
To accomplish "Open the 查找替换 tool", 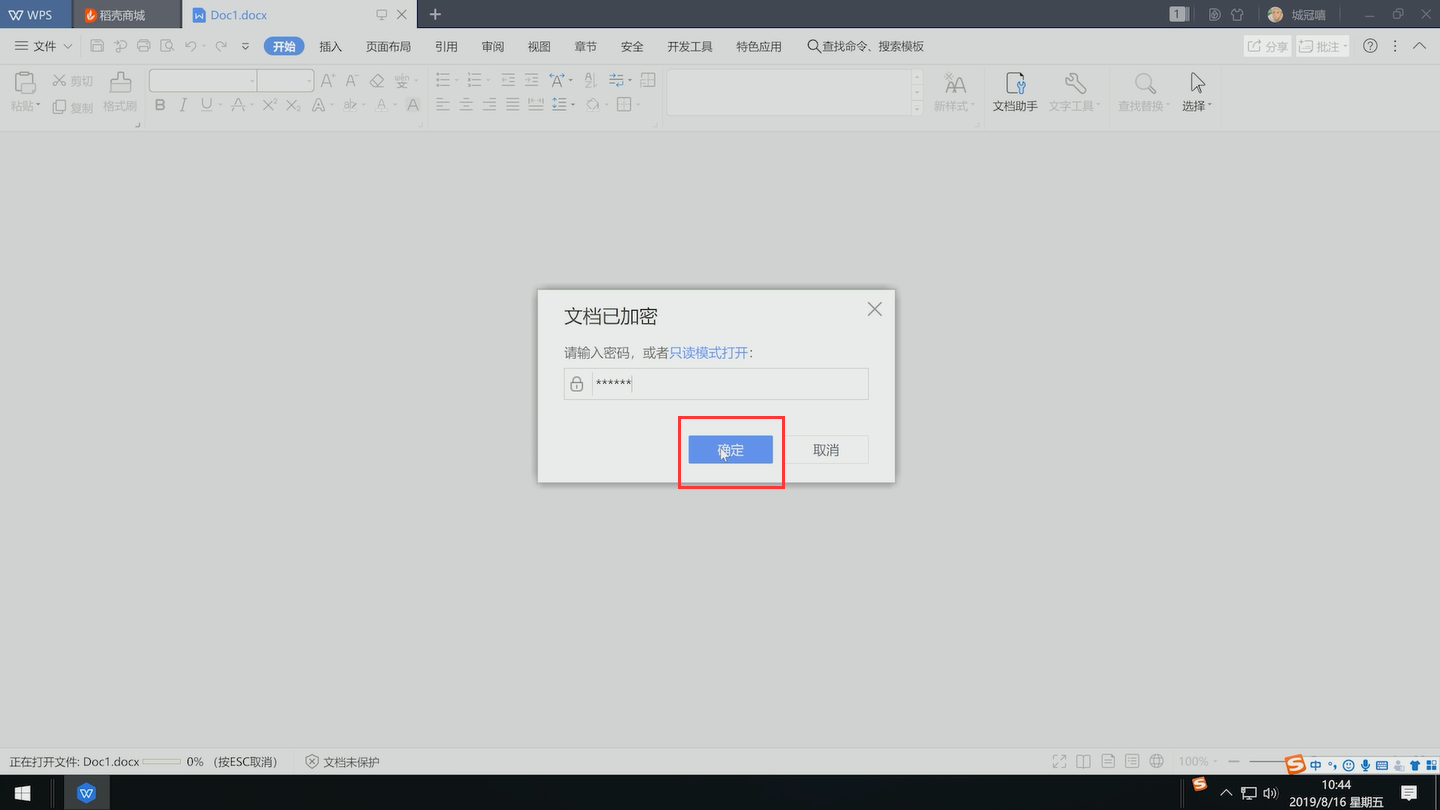I will [1144, 92].
